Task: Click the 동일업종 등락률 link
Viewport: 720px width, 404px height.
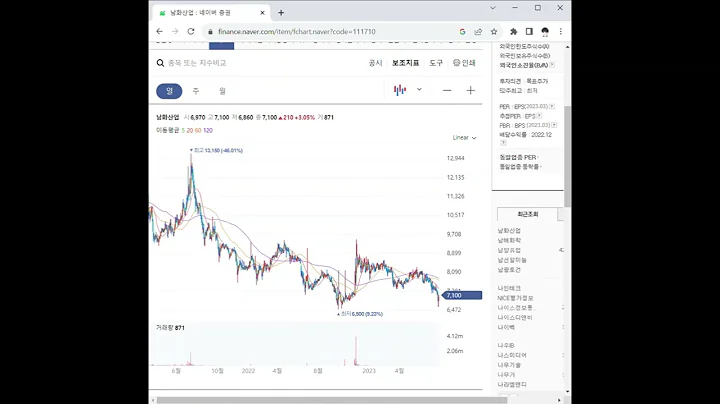Action: coord(519,167)
